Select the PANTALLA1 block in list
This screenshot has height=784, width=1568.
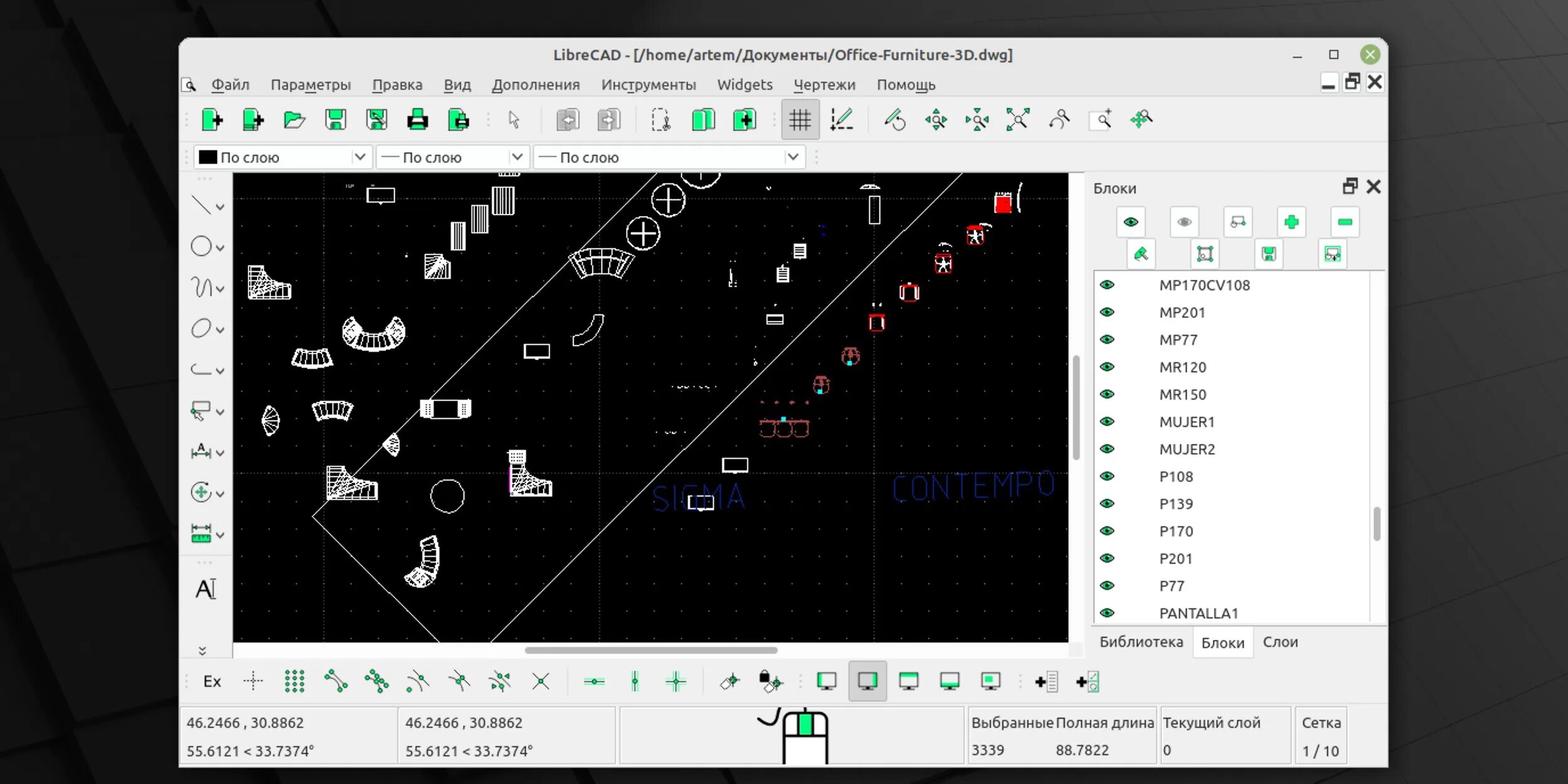(x=1198, y=613)
